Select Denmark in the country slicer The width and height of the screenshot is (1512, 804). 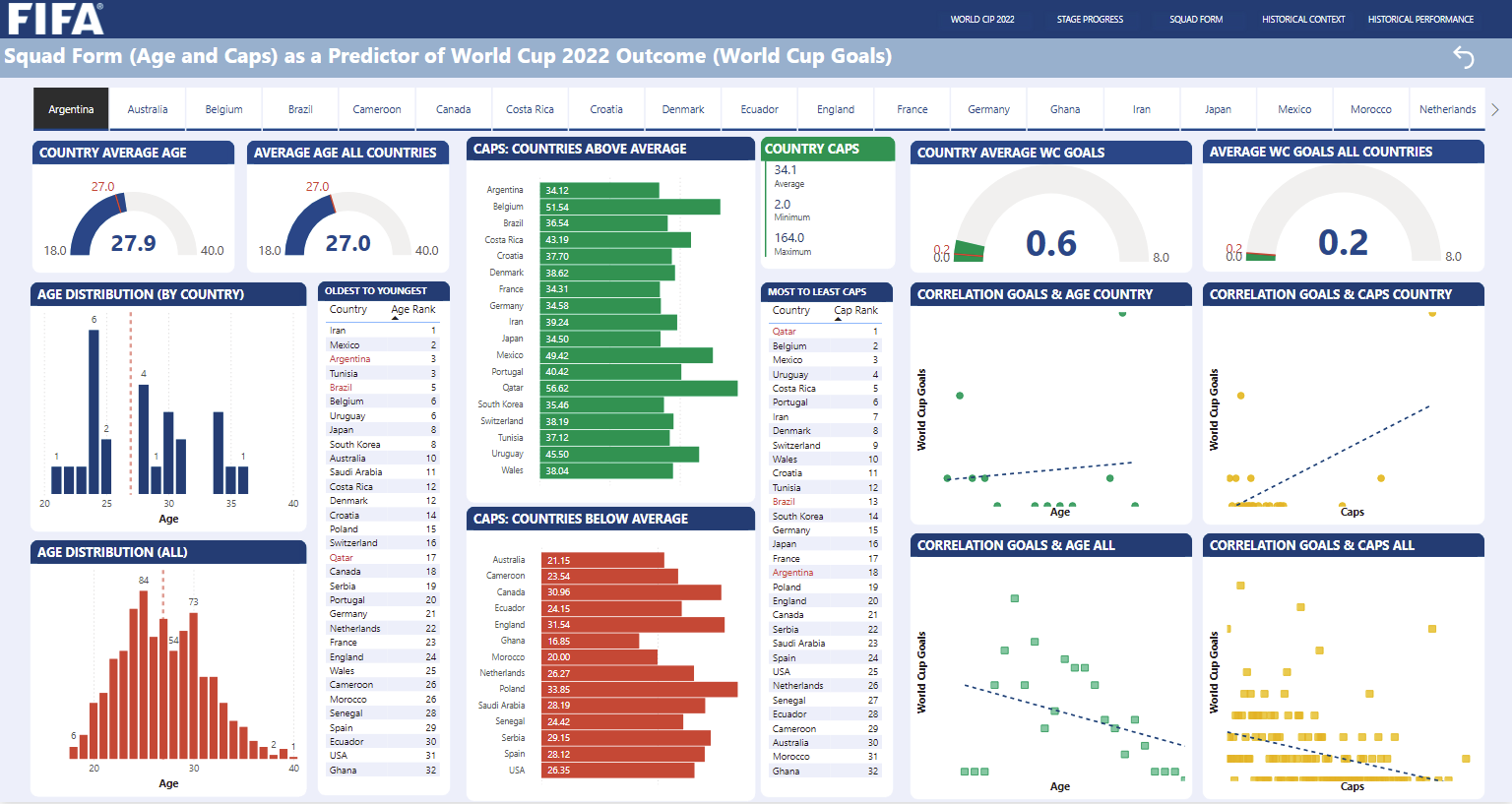(x=683, y=109)
